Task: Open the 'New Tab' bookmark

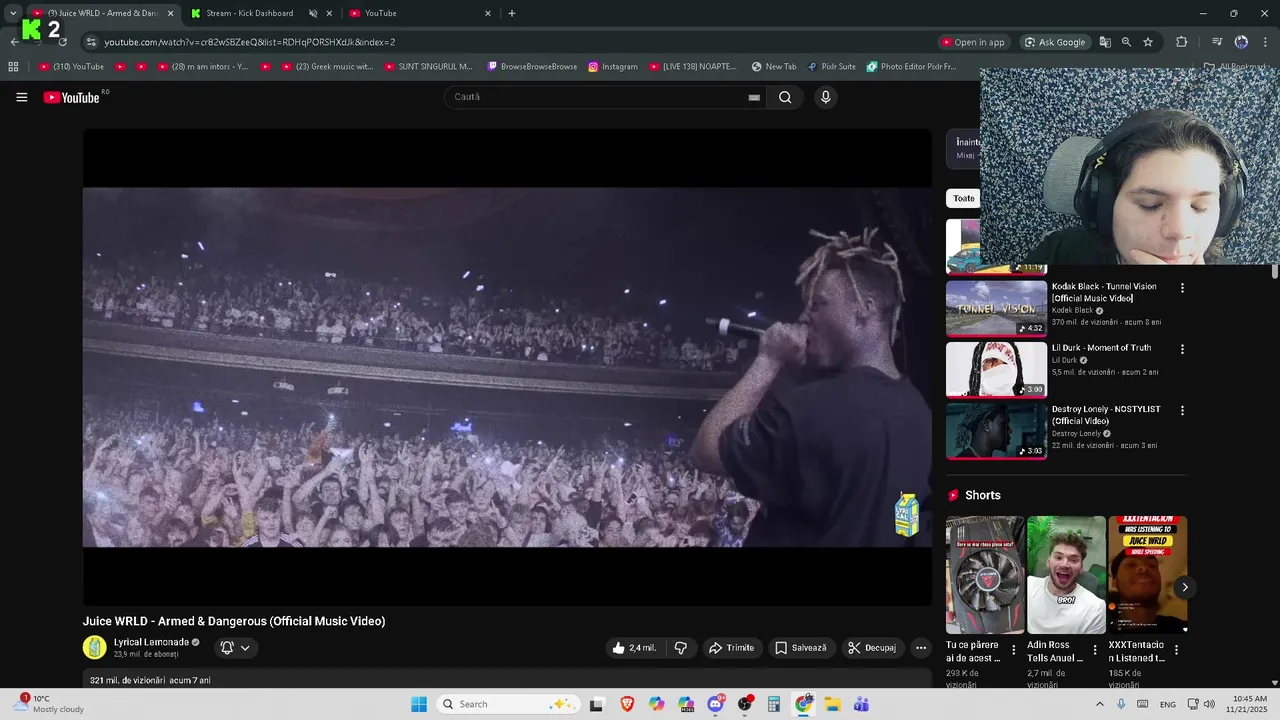Action: click(x=774, y=67)
